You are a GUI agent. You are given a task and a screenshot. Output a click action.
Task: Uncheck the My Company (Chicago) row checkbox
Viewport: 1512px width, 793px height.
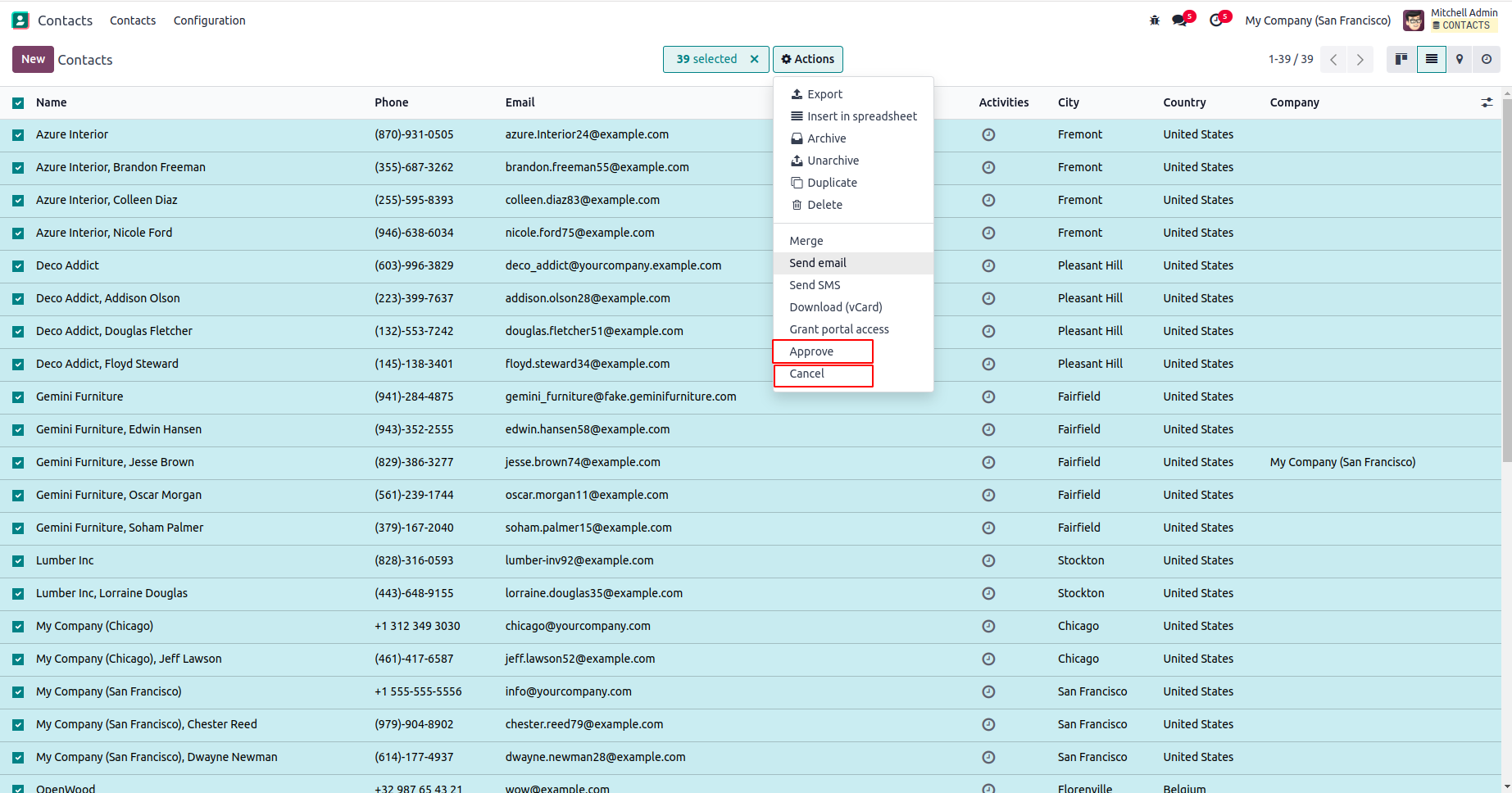tap(18, 626)
